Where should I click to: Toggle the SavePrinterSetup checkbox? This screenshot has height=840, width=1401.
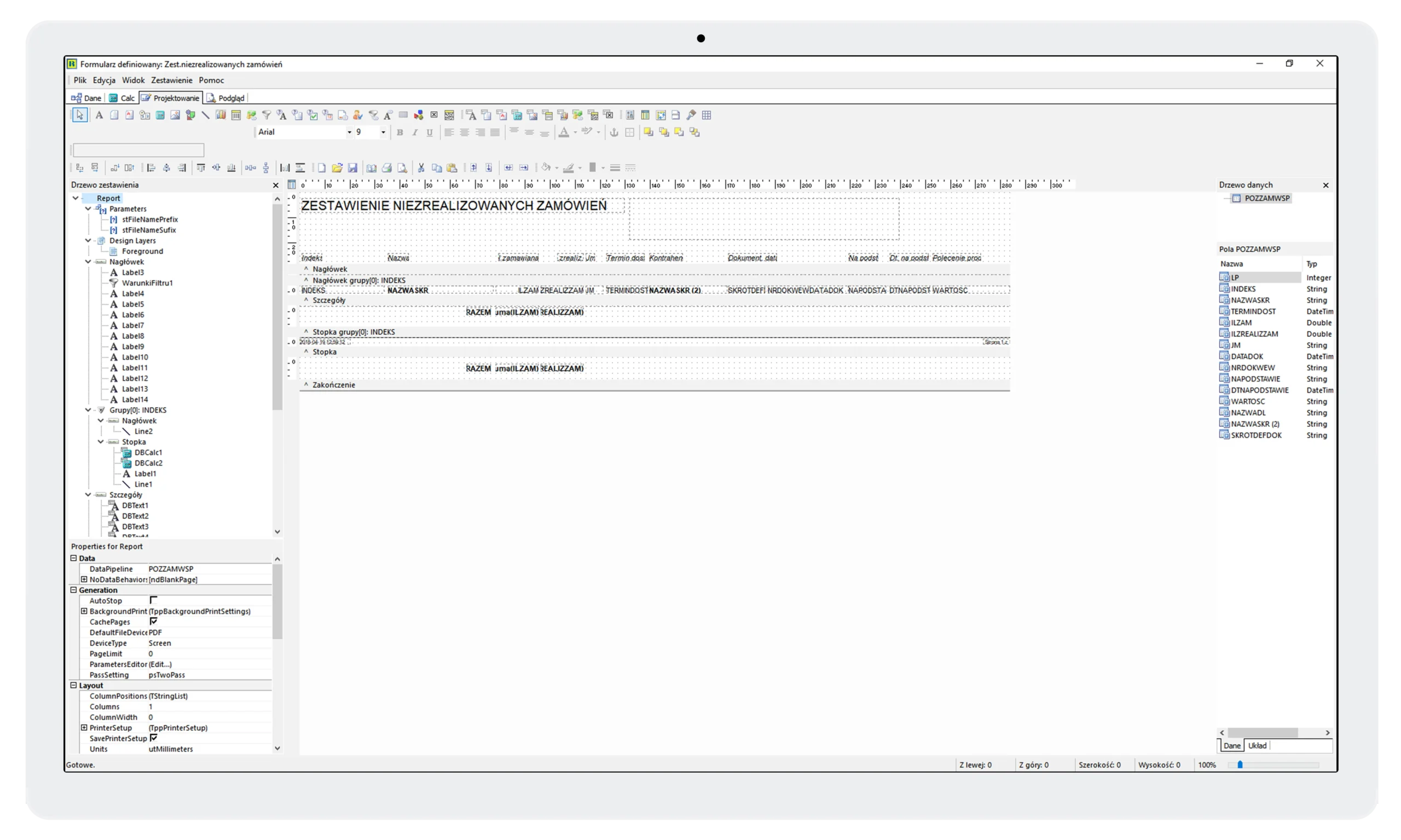tap(154, 738)
